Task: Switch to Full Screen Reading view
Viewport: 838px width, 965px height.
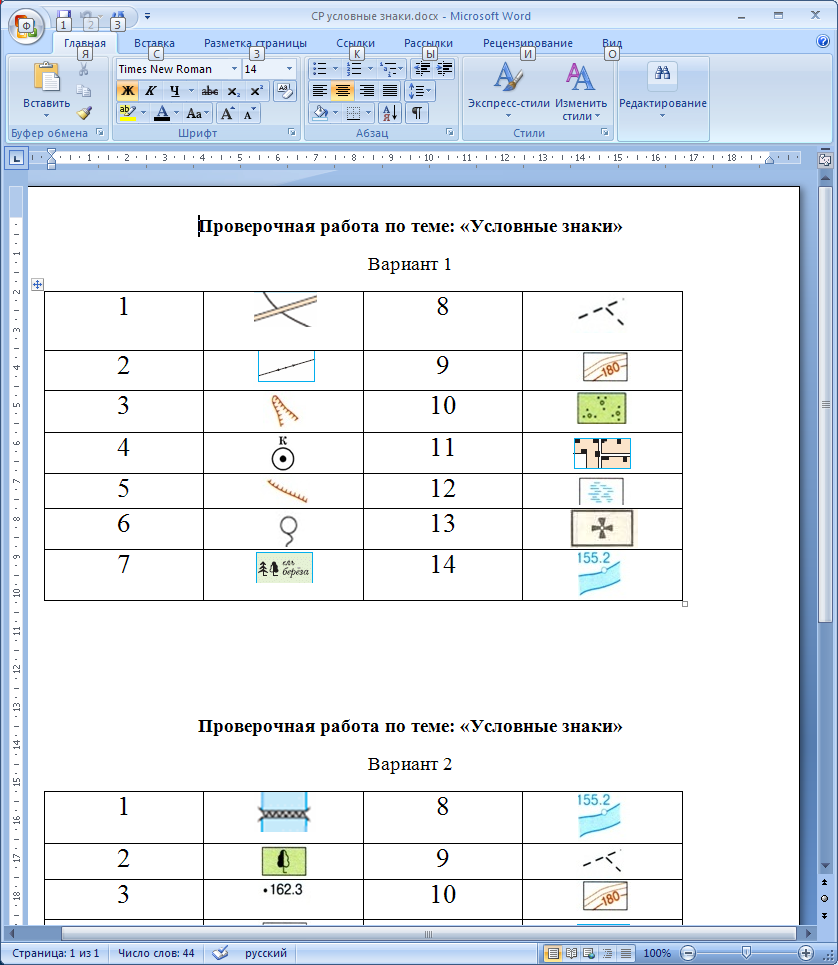Action: [x=571, y=953]
